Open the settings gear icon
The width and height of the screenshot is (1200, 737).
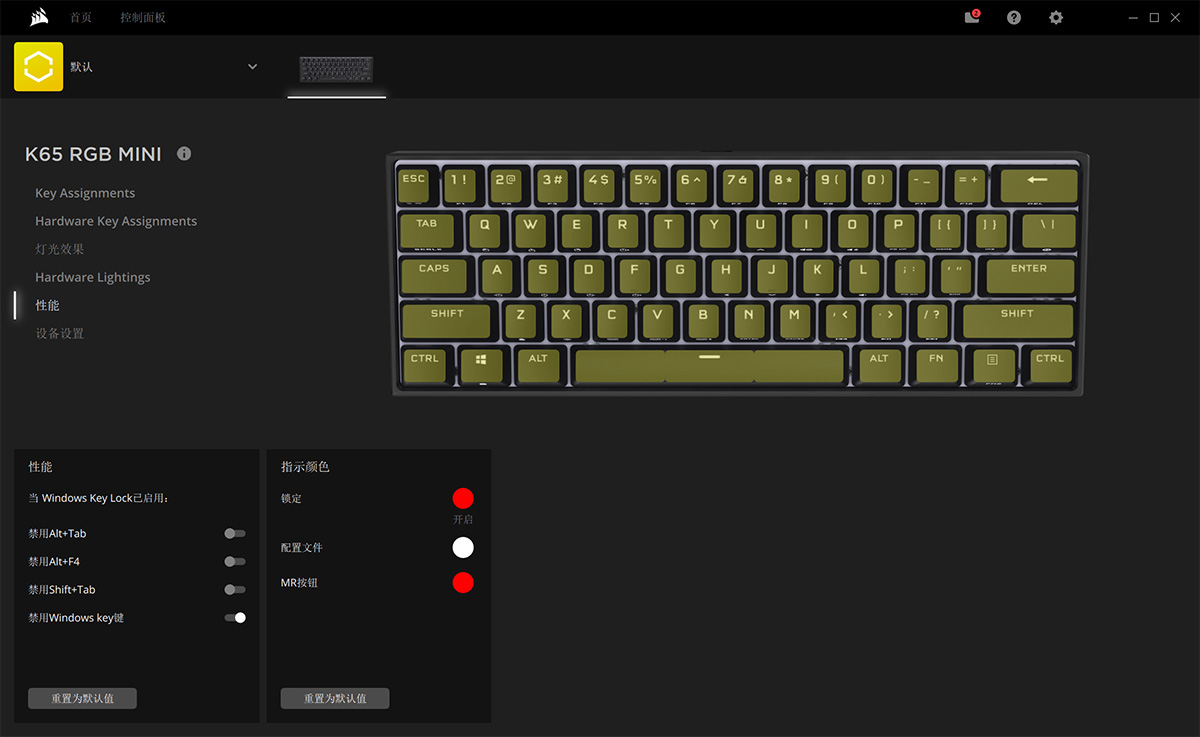1056,18
